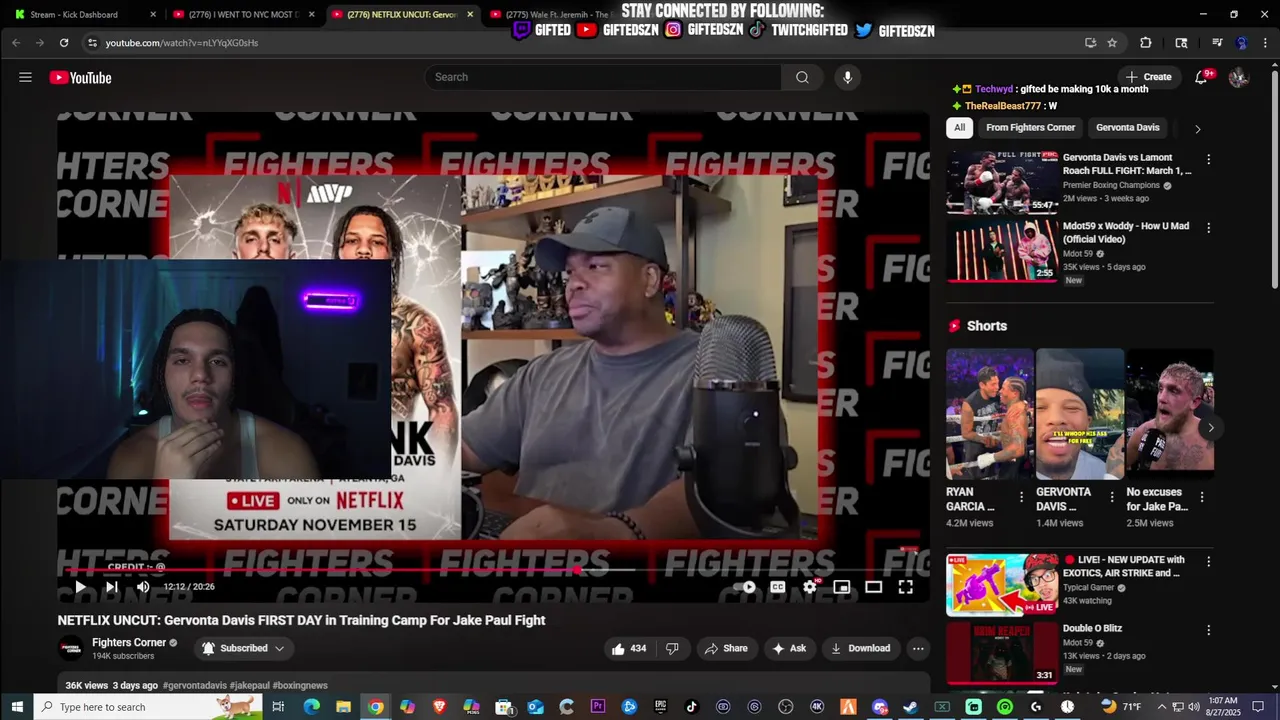Click the address bar URL
This screenshot has width=1280, height=720.
point(182,43)
